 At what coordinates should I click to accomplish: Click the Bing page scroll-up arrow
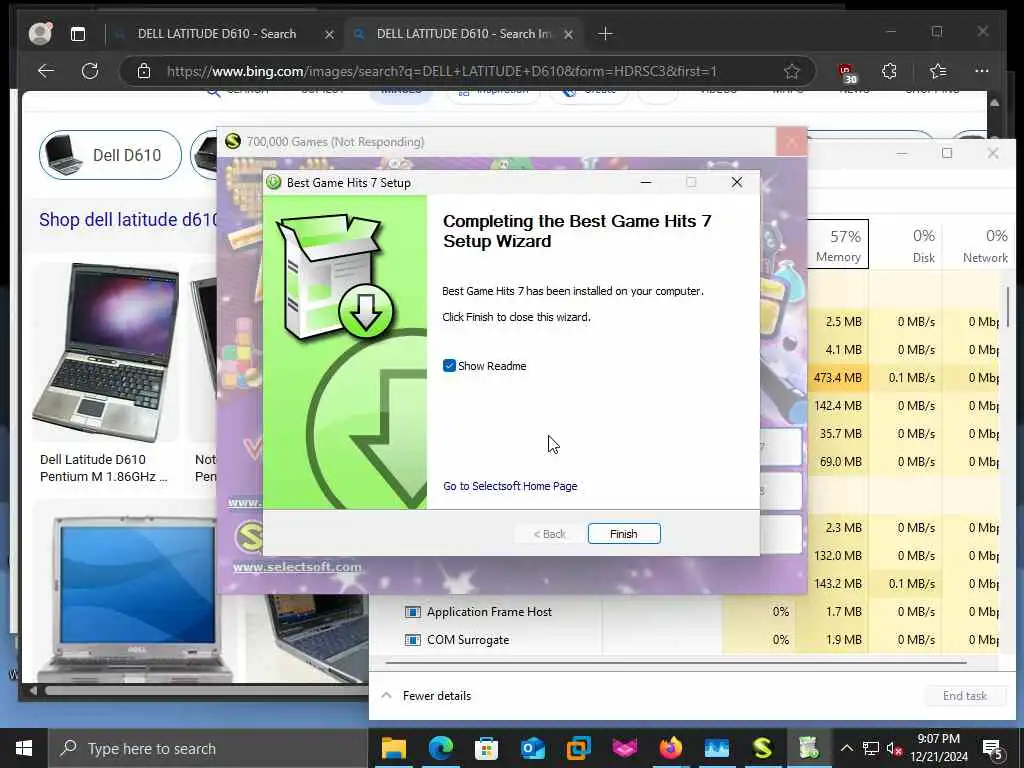(x=994, y=103)
